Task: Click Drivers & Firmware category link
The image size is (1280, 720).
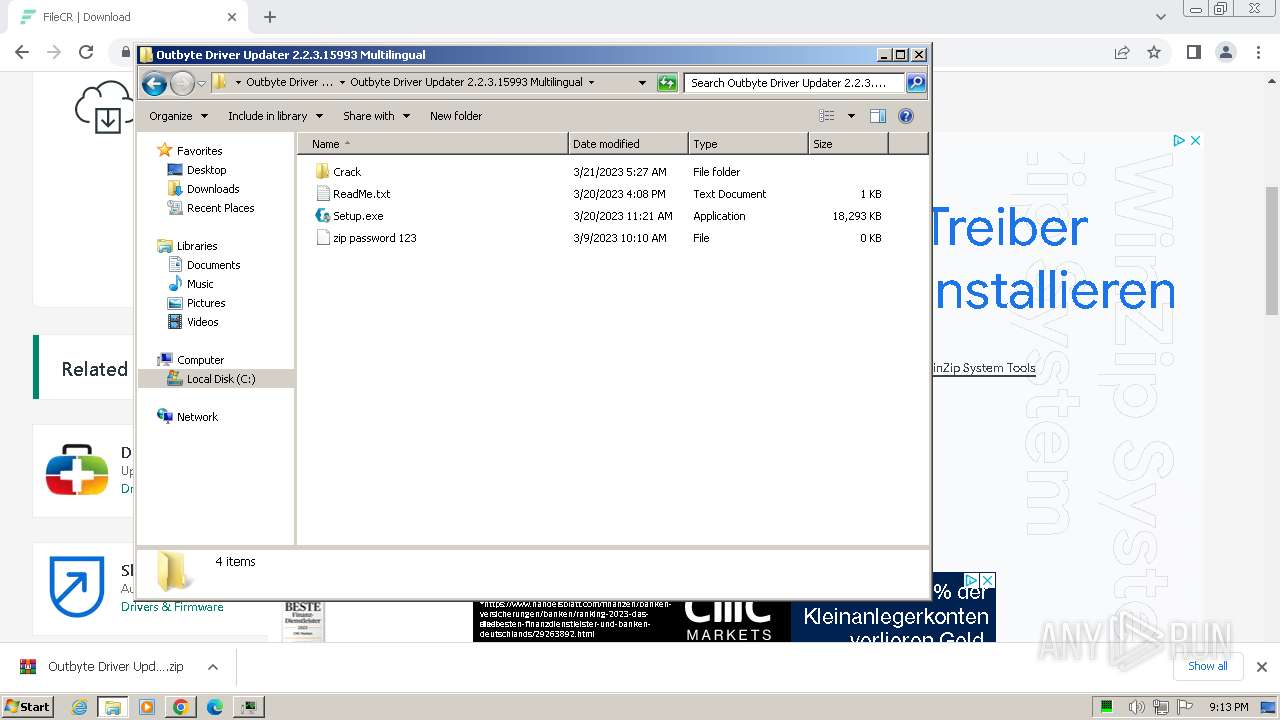Action: point(172,607)
